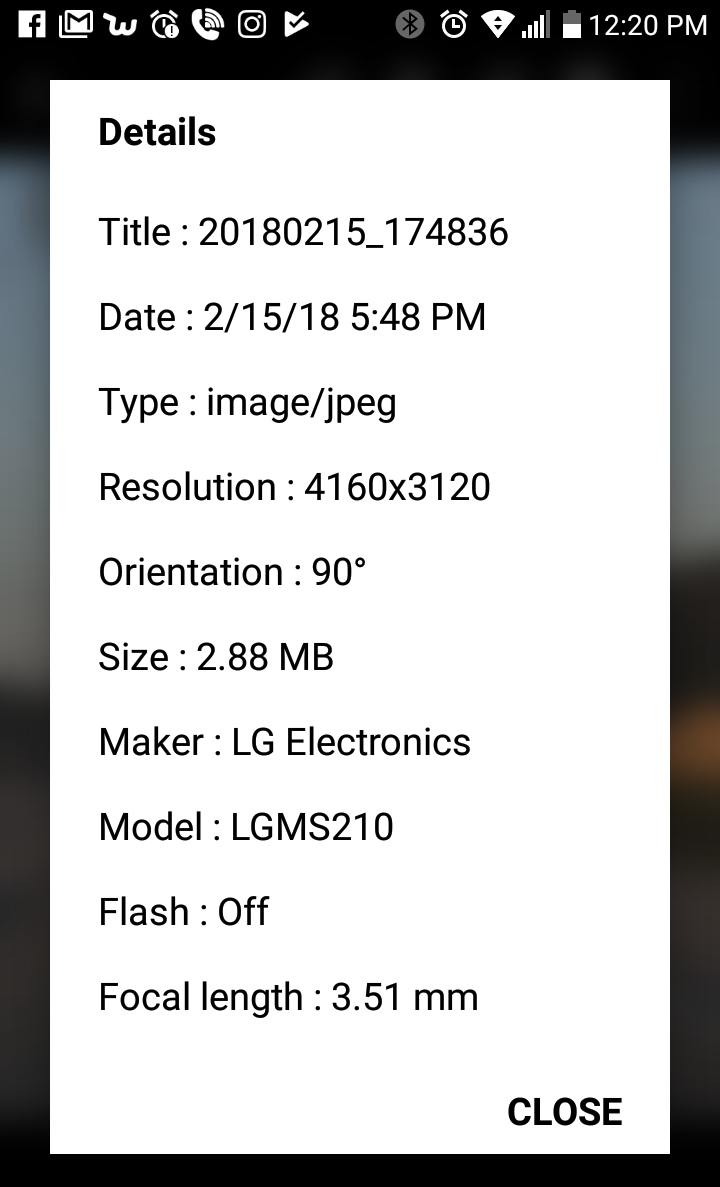720x1187 pixels.
Task: Tap the alarm alert notification icon
Action: click(164, 24)
